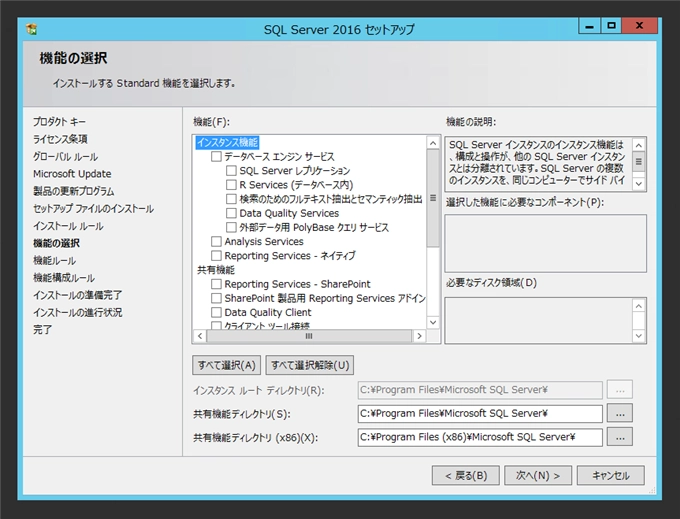This screenshot has height=519, width=680.
Task: Focus 共有機能ディレクトリ (x86) path field
Action: (480, 437)
